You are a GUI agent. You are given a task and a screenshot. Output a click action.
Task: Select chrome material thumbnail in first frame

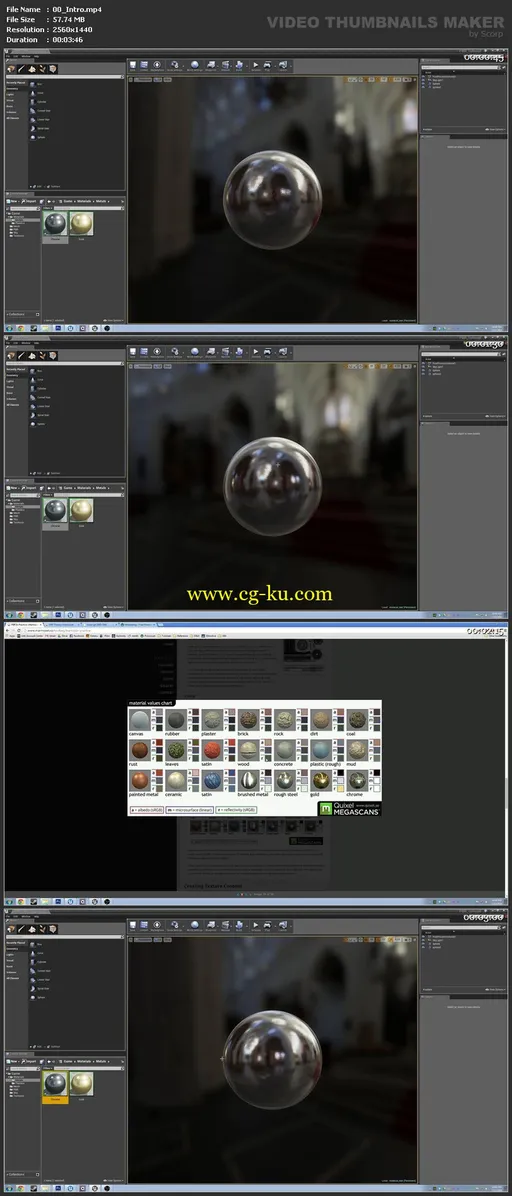[x=55, y=226]
